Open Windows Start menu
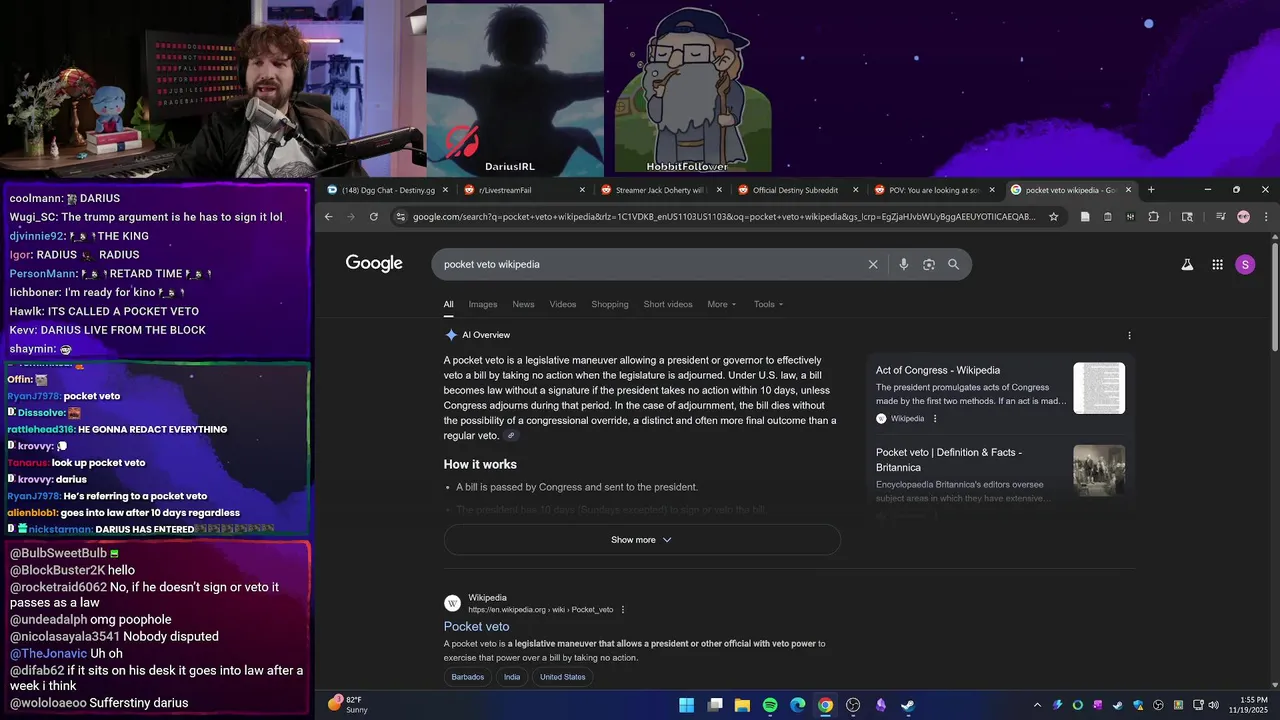The height and width of the screenshot is (720, 1280). click(x=687, y=705)
